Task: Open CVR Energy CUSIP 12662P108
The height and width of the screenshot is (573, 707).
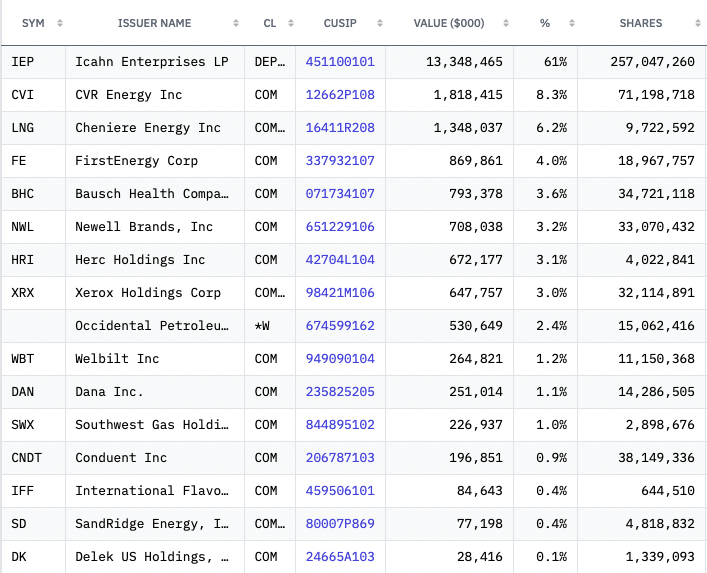Action: (x=340, y=95)
